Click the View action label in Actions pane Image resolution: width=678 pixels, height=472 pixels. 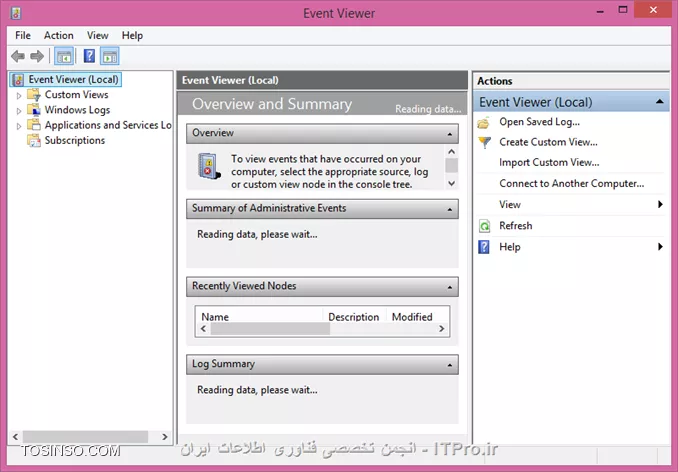click(510, 204)
